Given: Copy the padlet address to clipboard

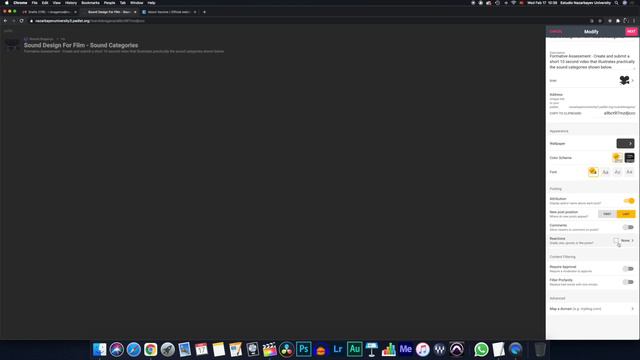Looking at the screenshot, I should pos(565,113).
